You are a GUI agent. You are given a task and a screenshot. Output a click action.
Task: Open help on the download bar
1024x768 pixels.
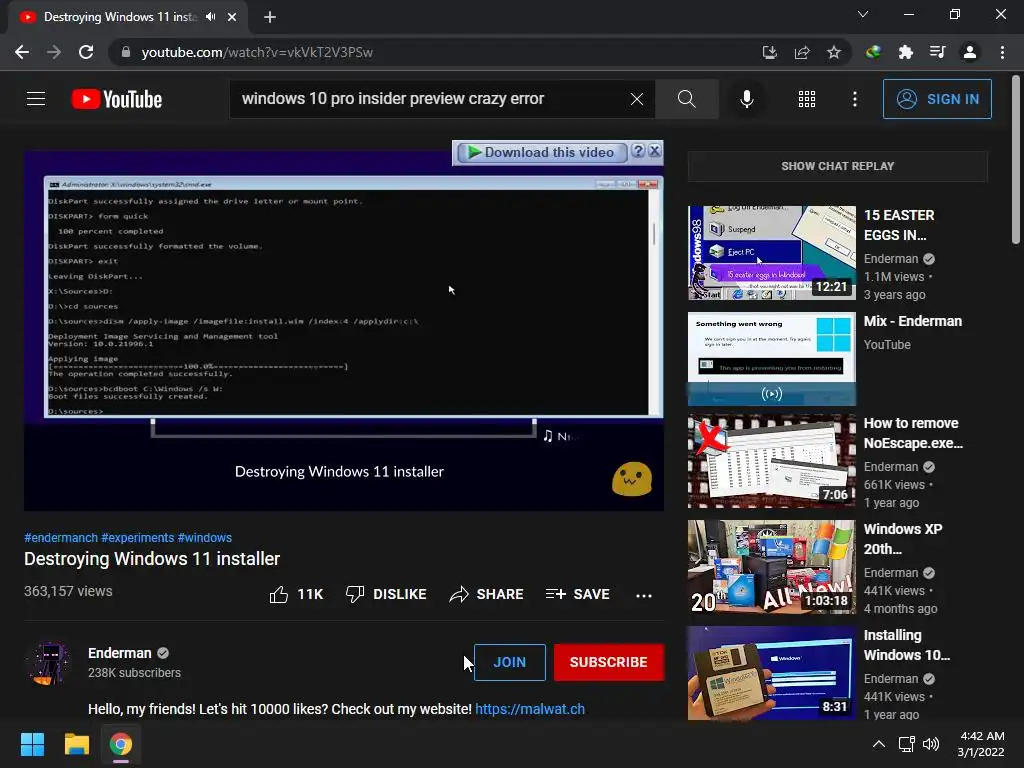pyautogui.click(x=638, y=151)
